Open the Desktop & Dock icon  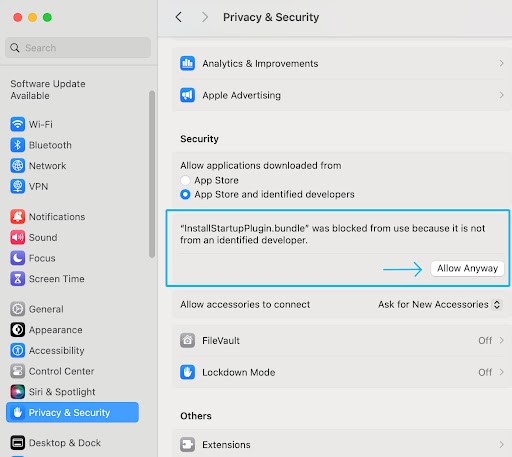click(17, 443)
